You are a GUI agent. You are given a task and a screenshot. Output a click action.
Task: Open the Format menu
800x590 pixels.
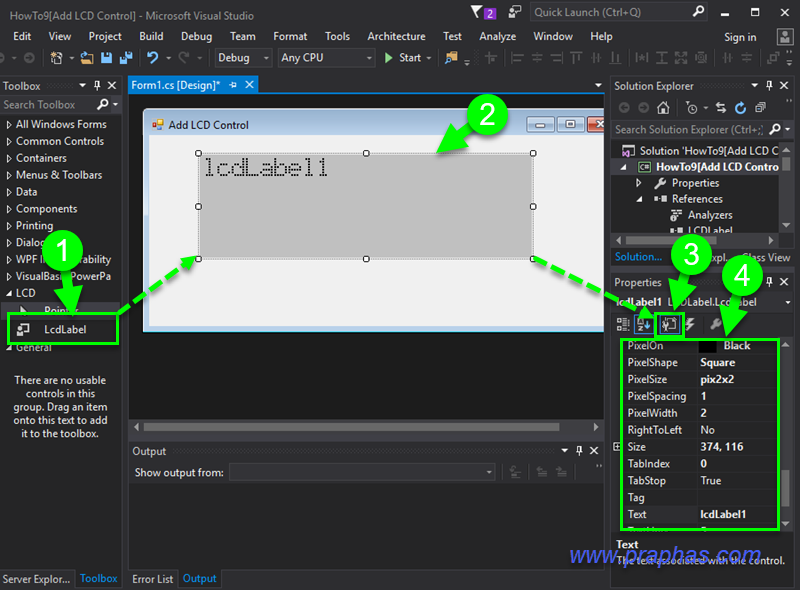[x=290, y=37]
